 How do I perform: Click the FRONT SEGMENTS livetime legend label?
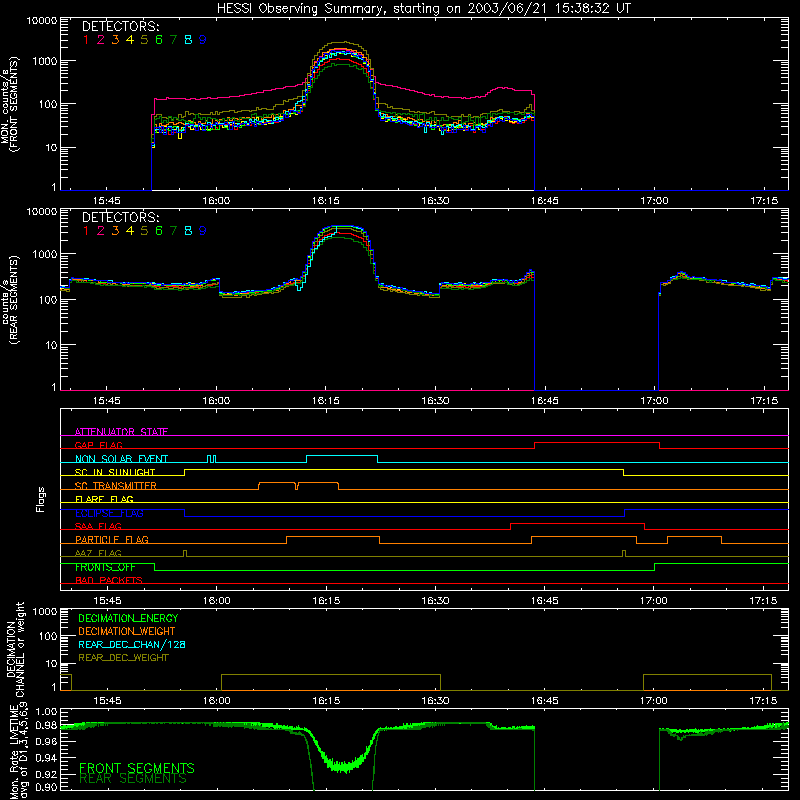(x=137, y=768)
